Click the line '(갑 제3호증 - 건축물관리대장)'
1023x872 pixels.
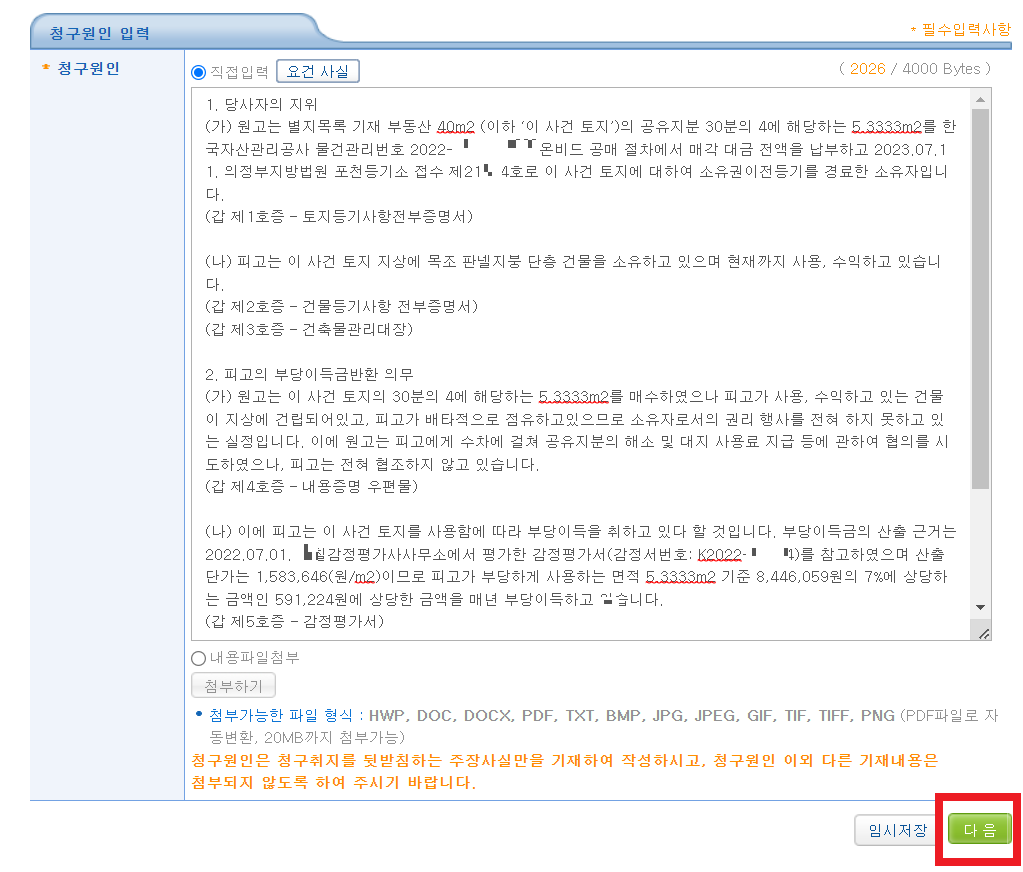point(309,329)
